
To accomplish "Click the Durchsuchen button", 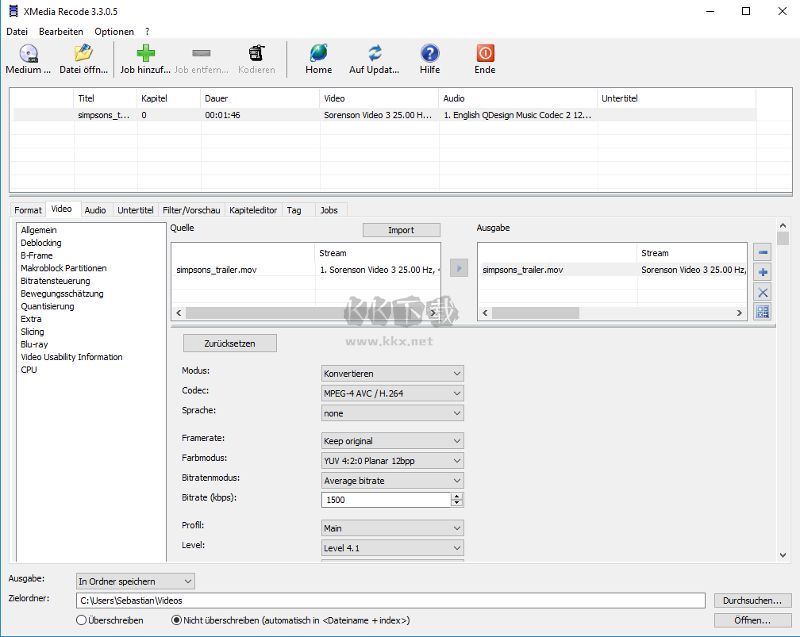I will pyautogui.click(x=753, y=600).
